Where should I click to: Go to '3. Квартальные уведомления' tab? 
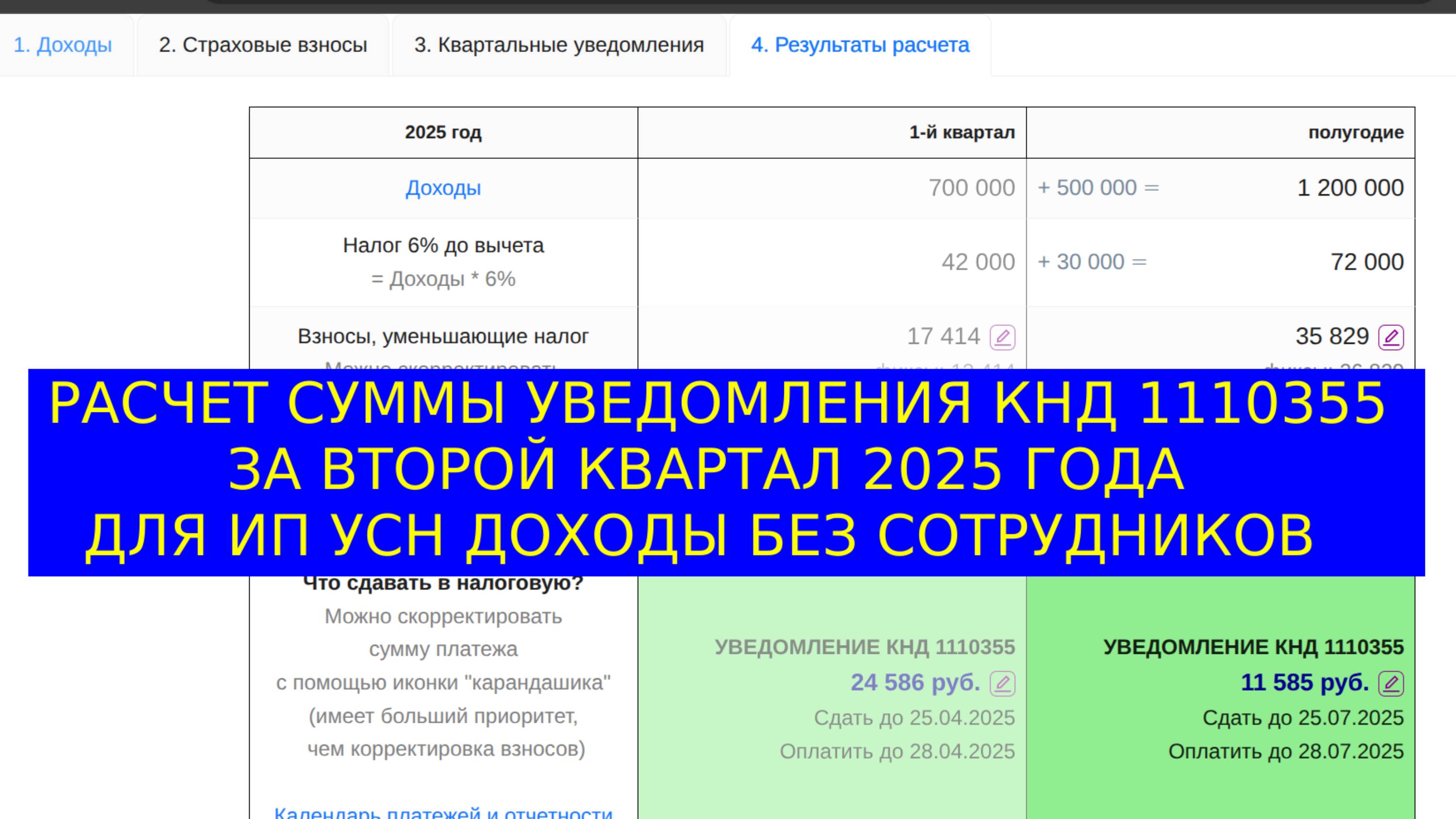(x=559, y=45)
